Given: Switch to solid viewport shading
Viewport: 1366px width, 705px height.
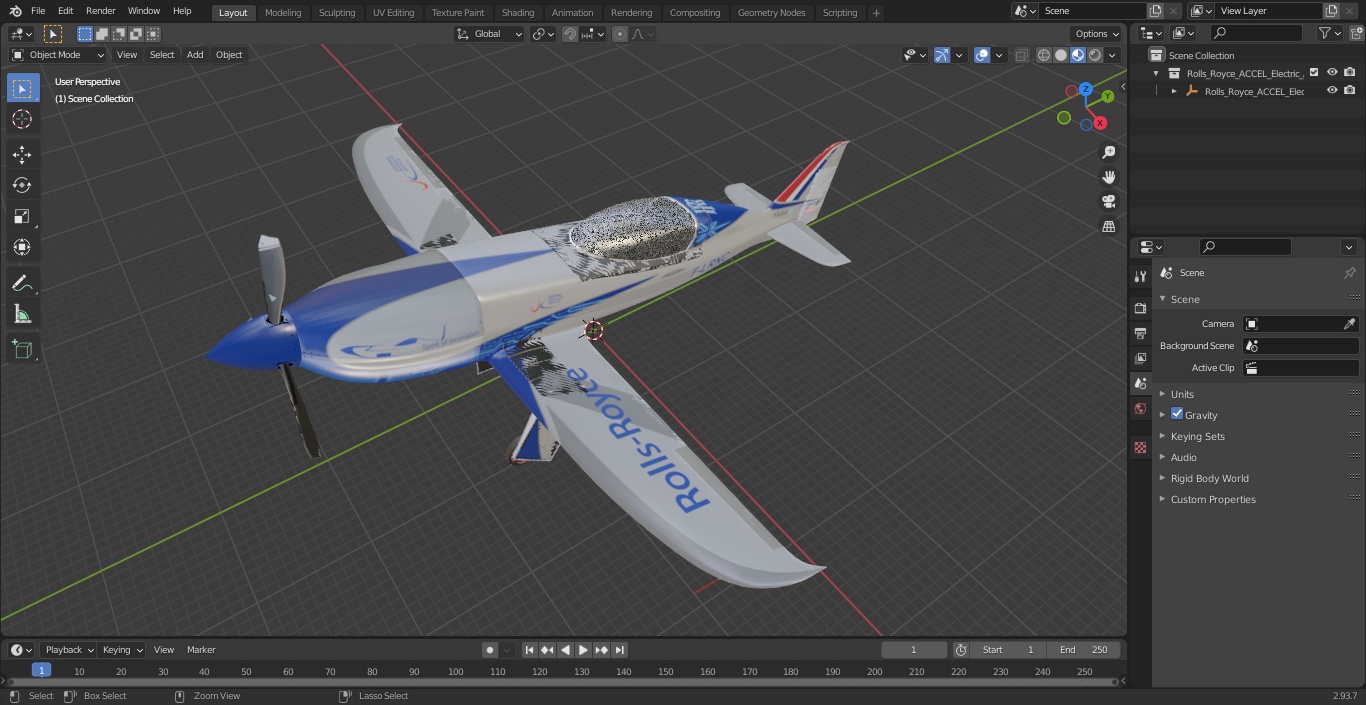Looking at the screenshot, I should click(x=1061, y=55).
